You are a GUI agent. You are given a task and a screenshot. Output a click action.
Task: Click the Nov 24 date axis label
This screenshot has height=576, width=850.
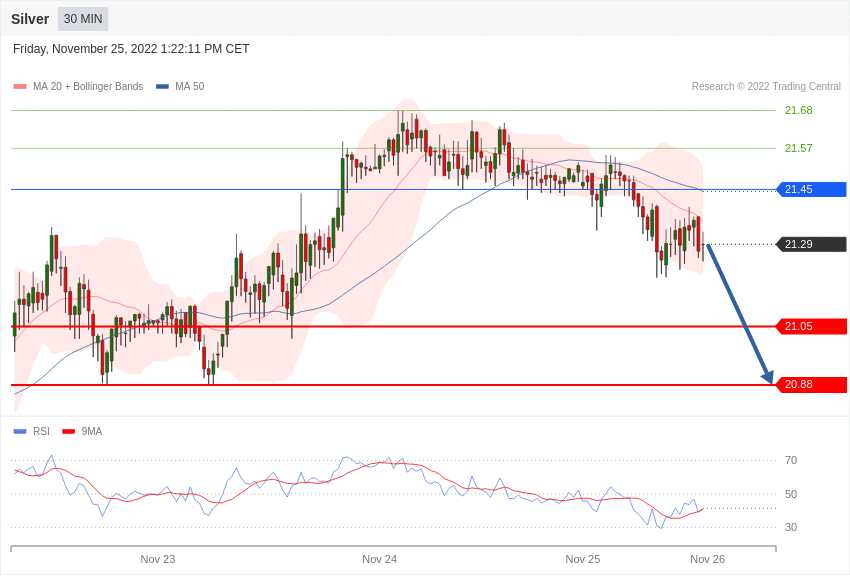379,559
